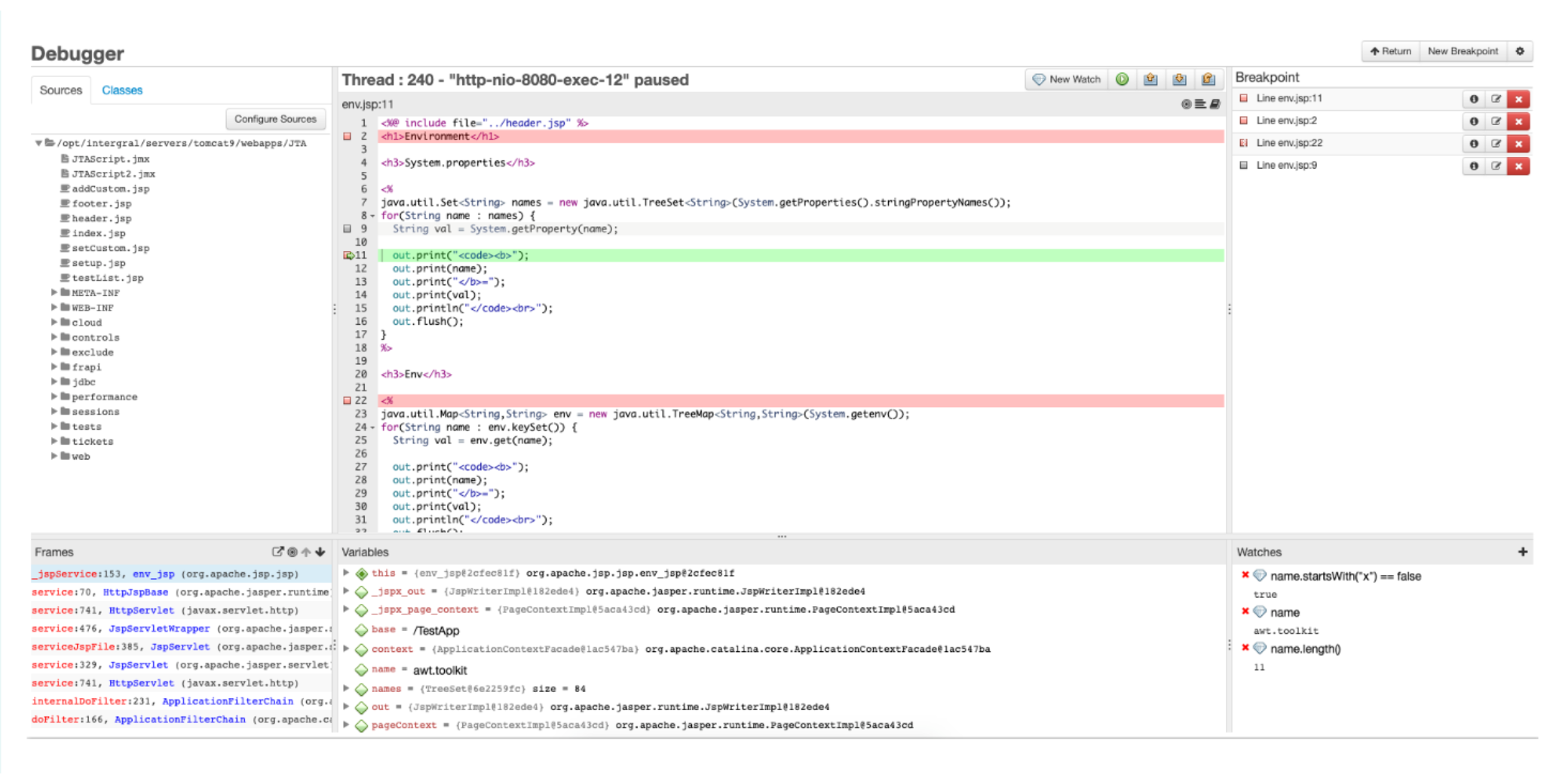Expand the WEB-INF folder
The width and height of the screenshot is (1553, 784).
54,308
